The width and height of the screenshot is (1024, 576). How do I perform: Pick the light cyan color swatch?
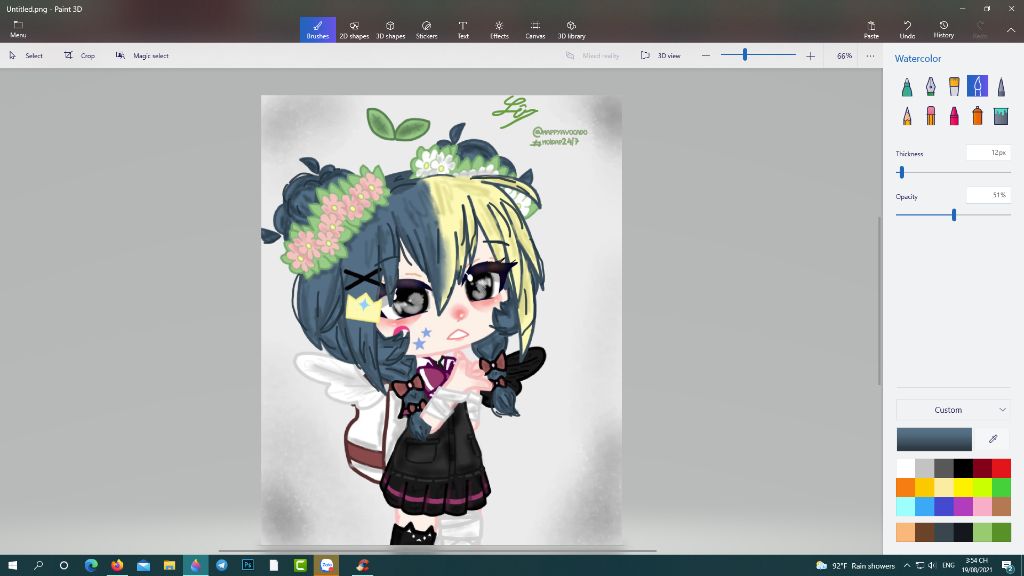tap(905, 506)
